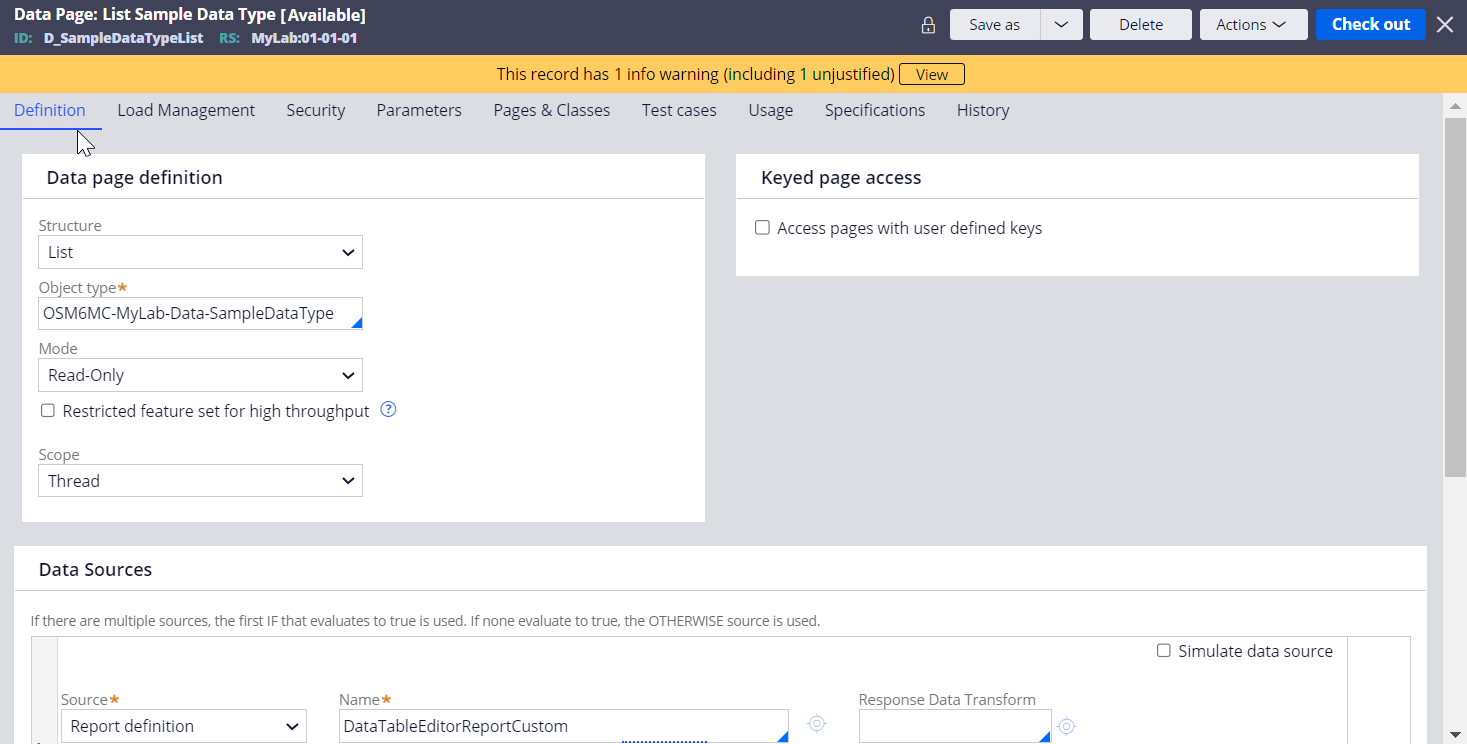Open the Actions menu
Image resolution: width=1467 pixels, height=744 pixels.
pyautogui.click(x=1253, y=25)
